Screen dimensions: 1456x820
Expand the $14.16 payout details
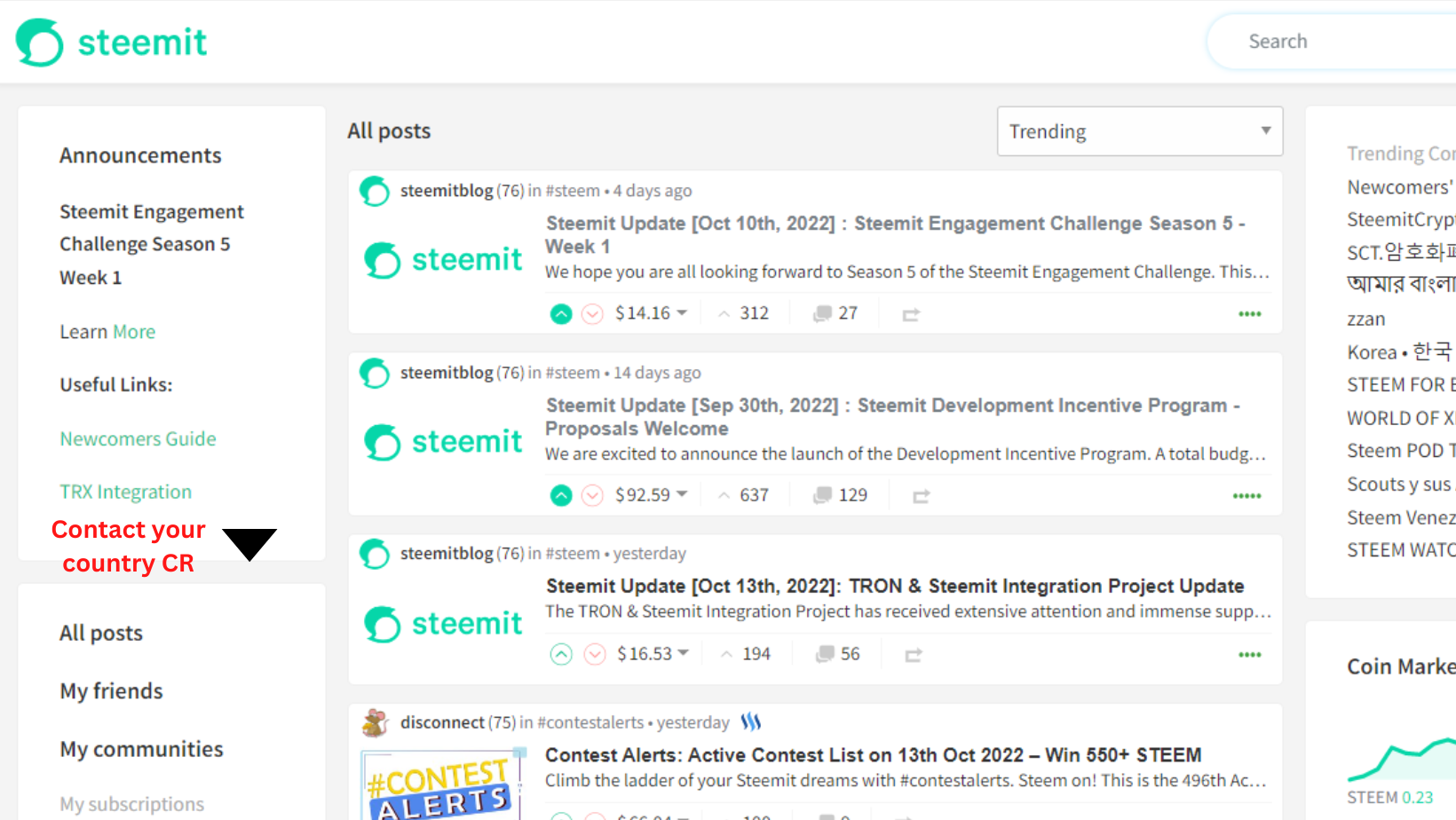(652, 313)
